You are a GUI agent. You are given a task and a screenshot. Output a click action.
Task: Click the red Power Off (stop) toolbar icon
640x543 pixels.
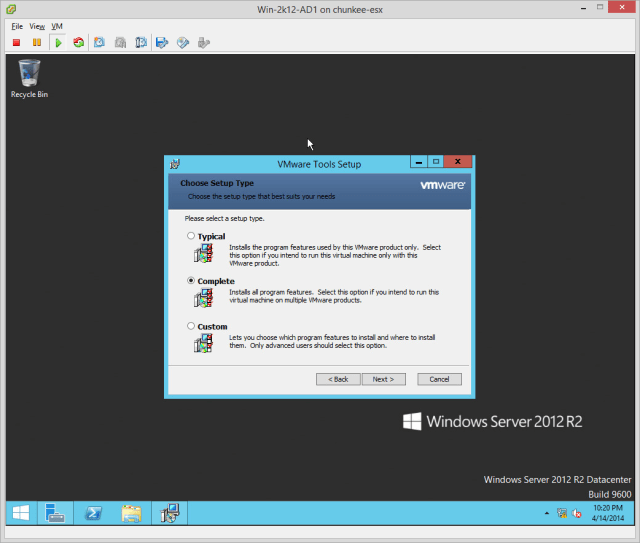pyautogui.click(x=16, y=42)
